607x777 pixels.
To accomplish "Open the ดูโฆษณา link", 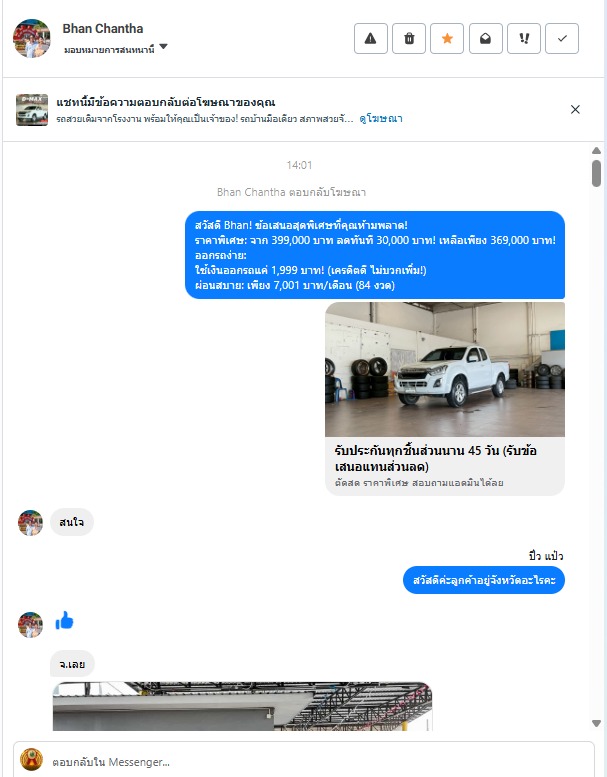I will 381,118.
